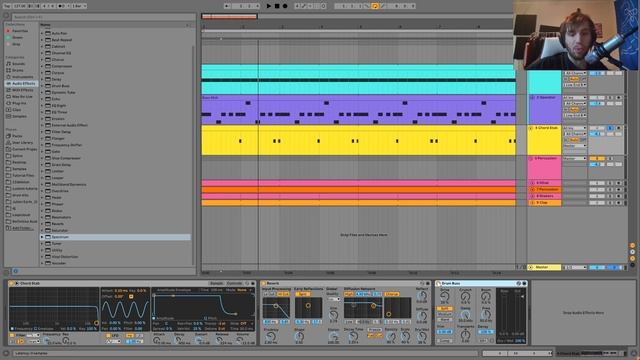640x360 pixels.
Task: Toggle the Operator track arm button
Action: [x=619, y=98]
